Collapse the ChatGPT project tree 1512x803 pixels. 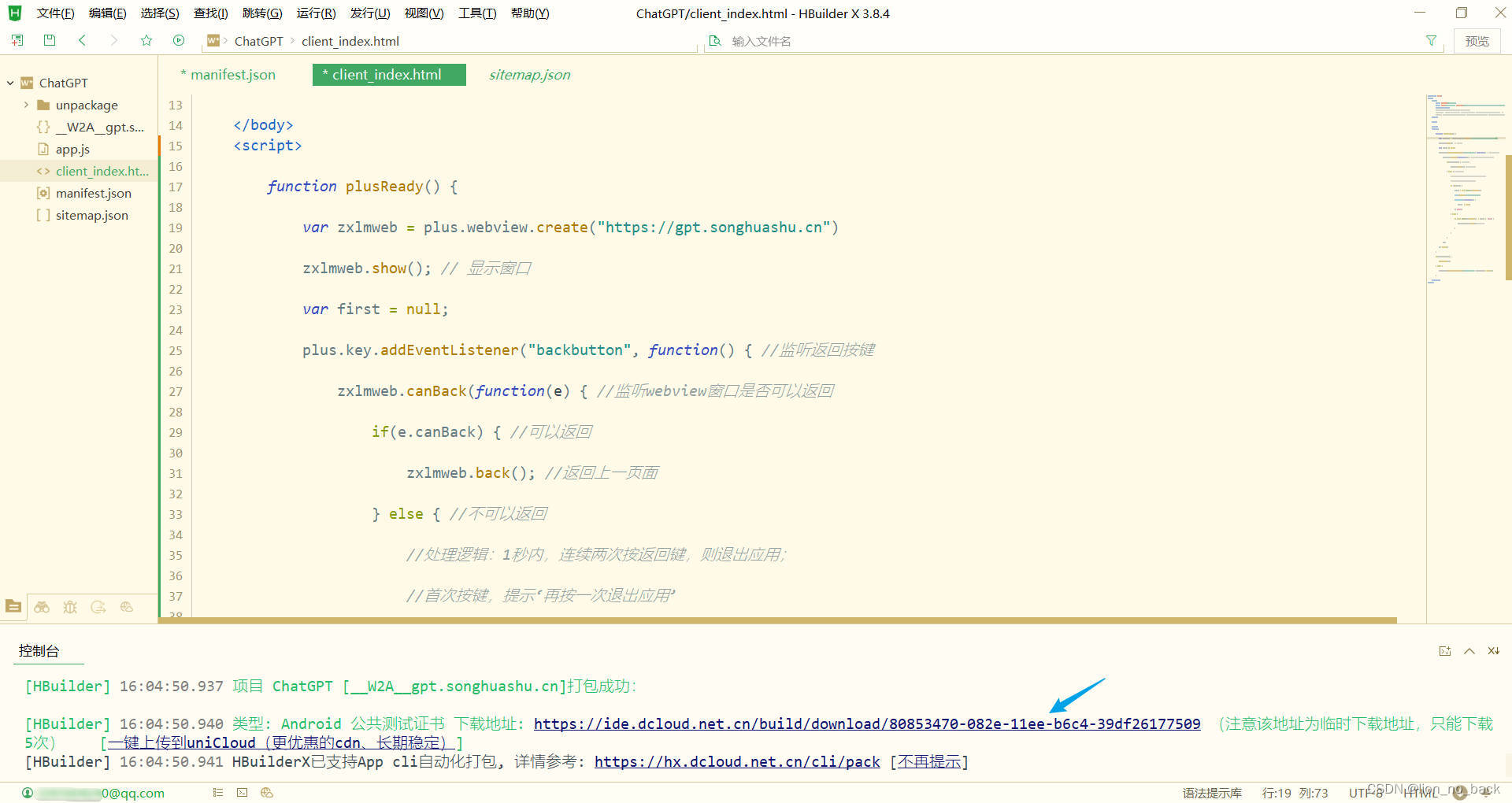[x=10, y=83]
